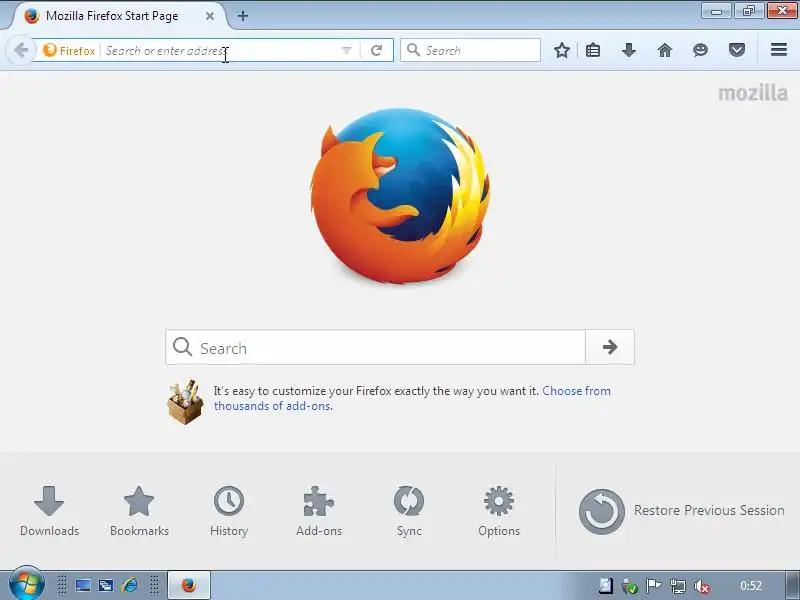Screen dimensions: 800x600
Task: Open the hamburger menu
Action: tap(779, 49)
